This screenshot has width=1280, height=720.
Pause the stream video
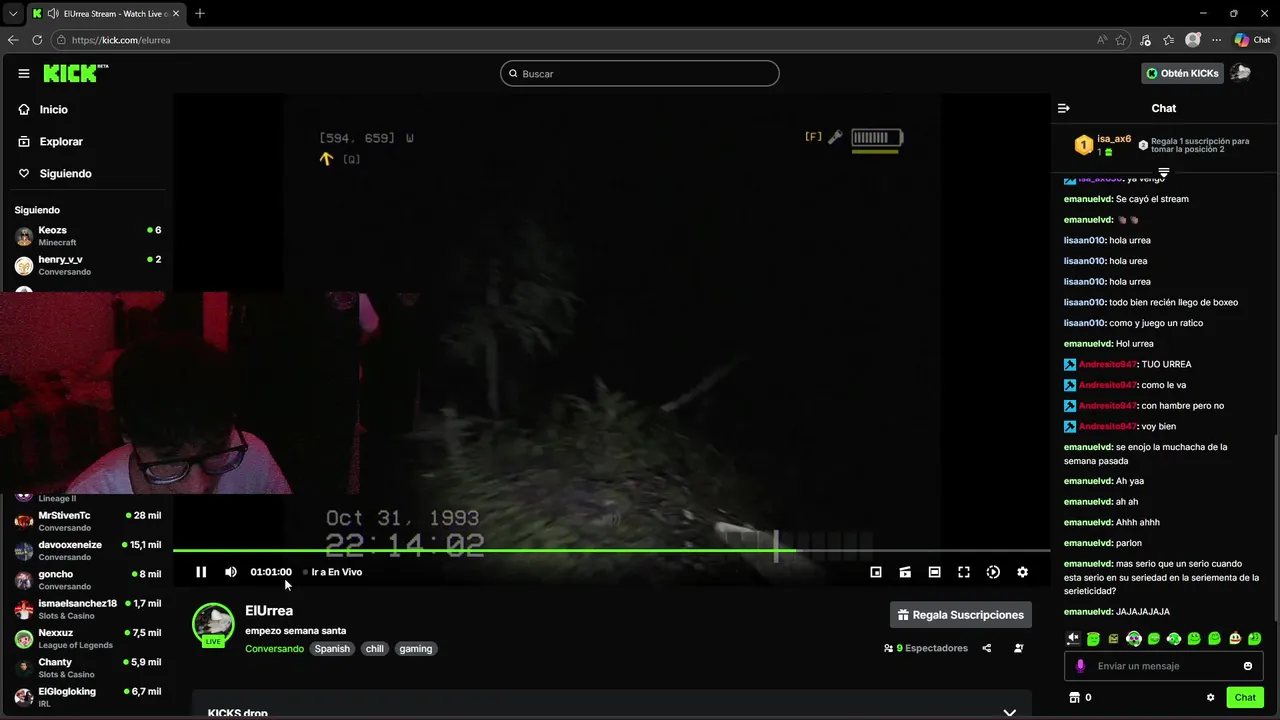tap(201, 572)
